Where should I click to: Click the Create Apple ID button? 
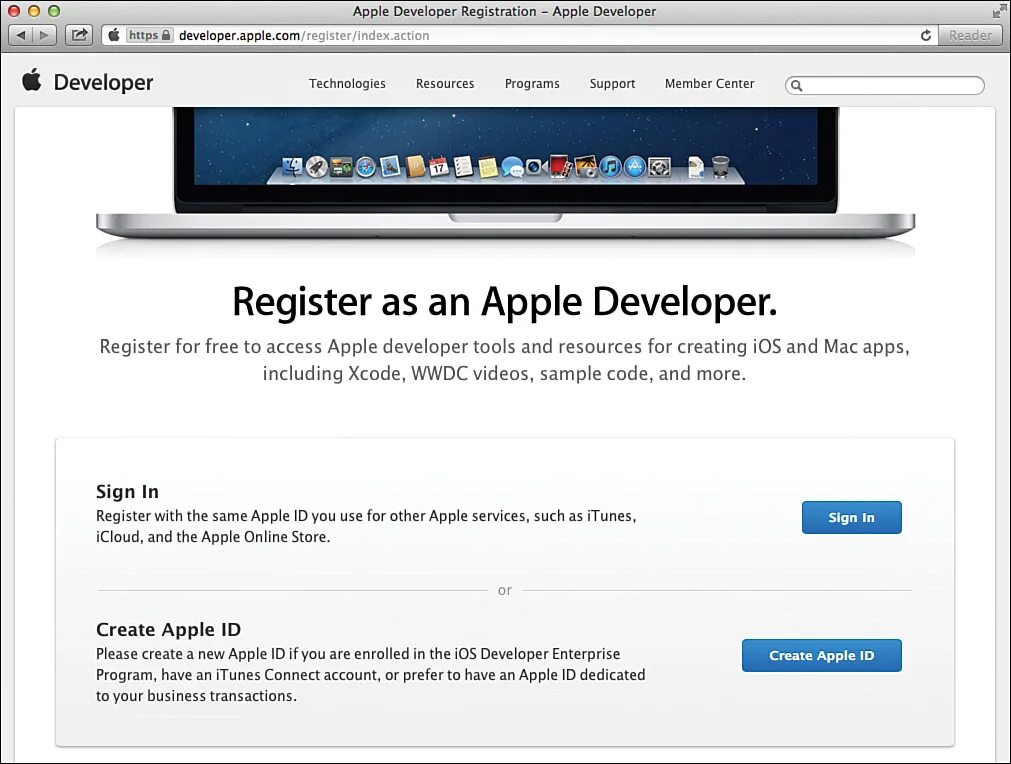821,655
